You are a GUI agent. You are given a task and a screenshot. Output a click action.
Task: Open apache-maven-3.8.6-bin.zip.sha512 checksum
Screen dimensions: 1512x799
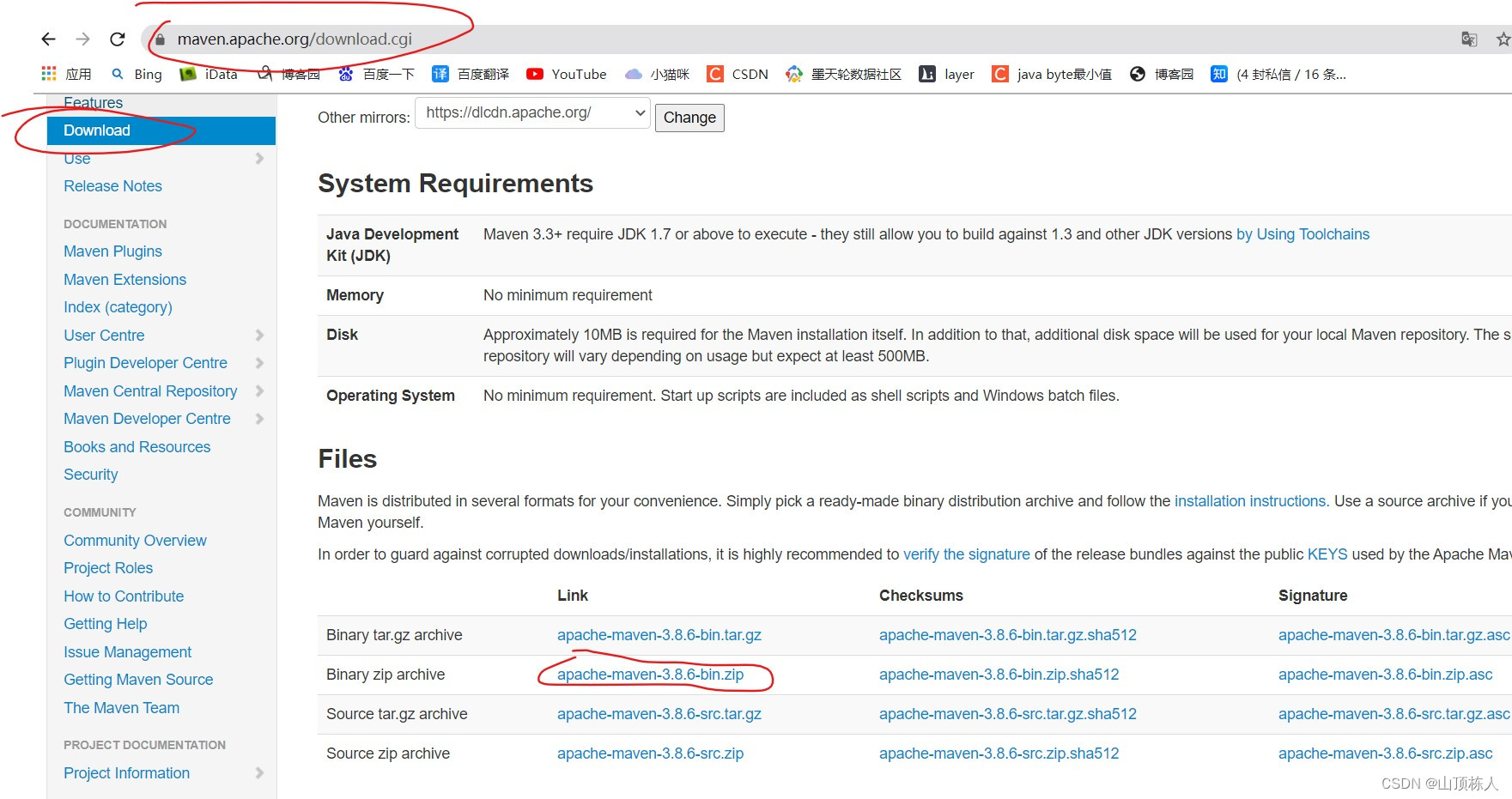click(999, 675)
